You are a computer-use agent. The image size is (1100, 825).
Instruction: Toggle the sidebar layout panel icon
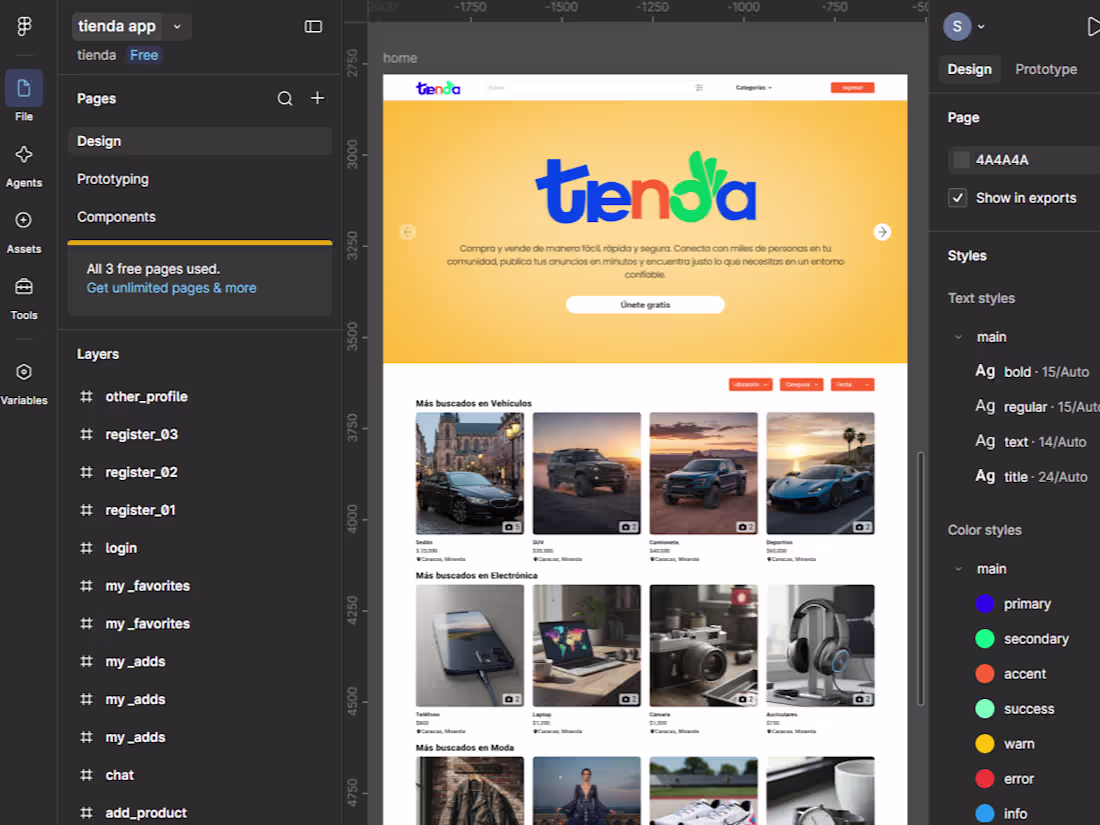tap(313, 27)
